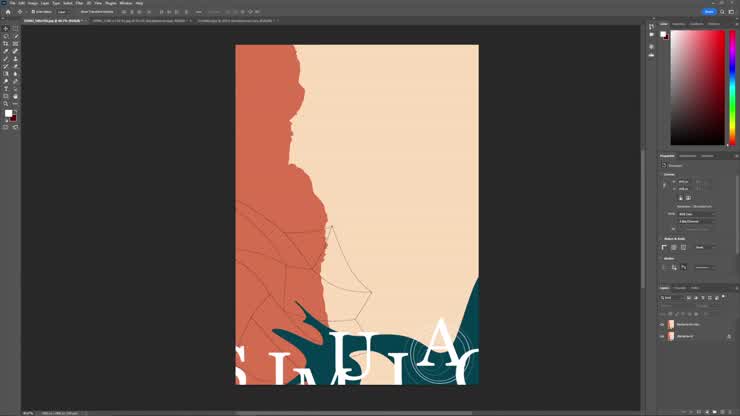
Task: Go to the Home screen icon
Action: point(8,12)
